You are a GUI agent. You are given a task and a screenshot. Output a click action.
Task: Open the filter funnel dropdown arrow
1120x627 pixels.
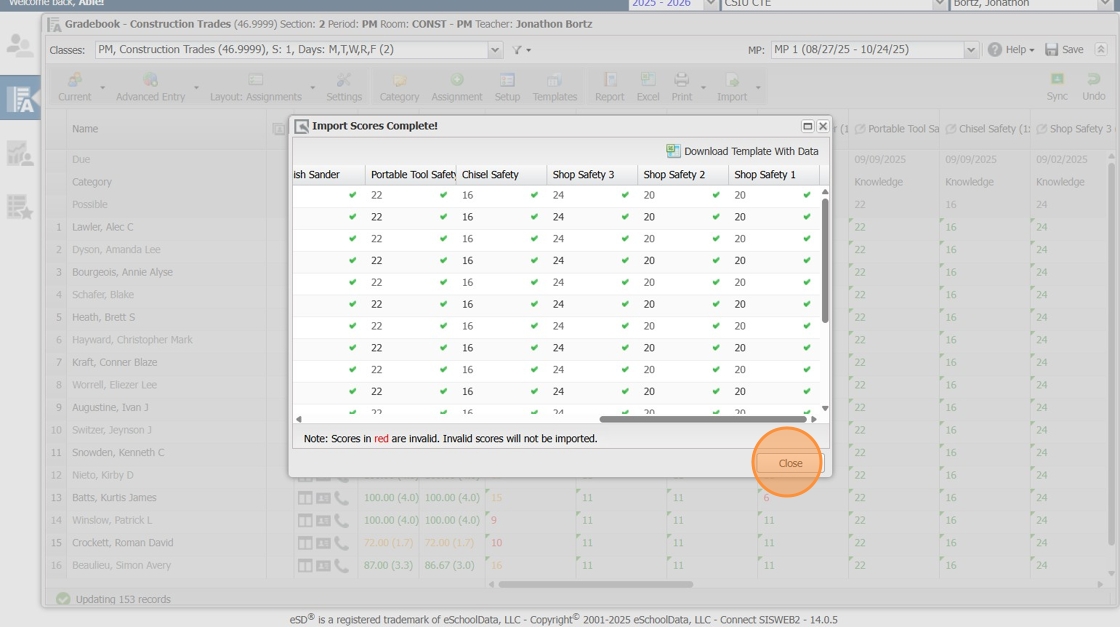[x=529, y=51]
